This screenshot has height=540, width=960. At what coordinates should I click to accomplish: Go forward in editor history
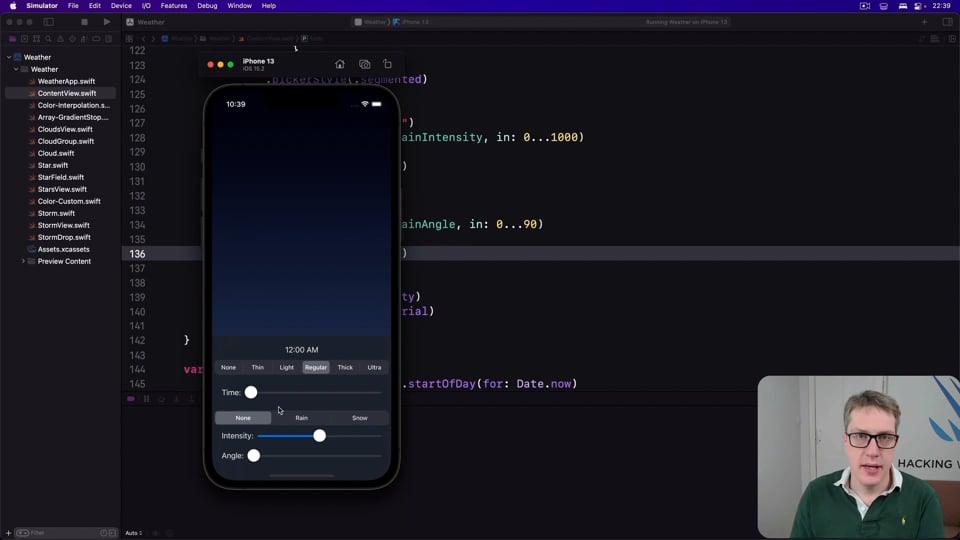[153, 39]
